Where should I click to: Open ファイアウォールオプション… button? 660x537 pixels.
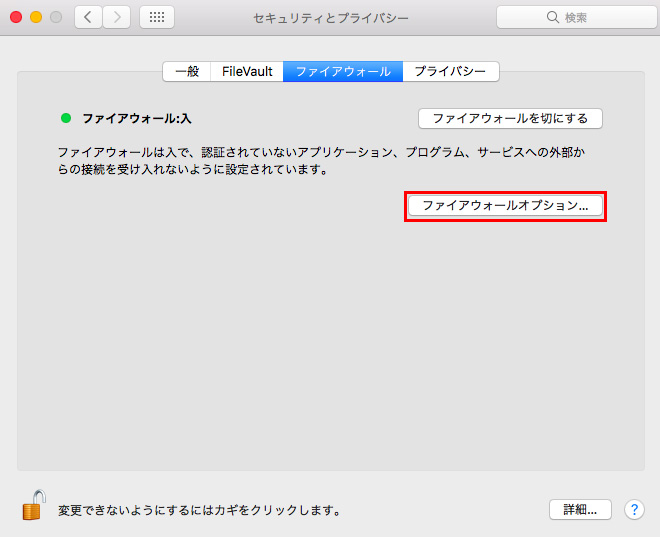505,206
